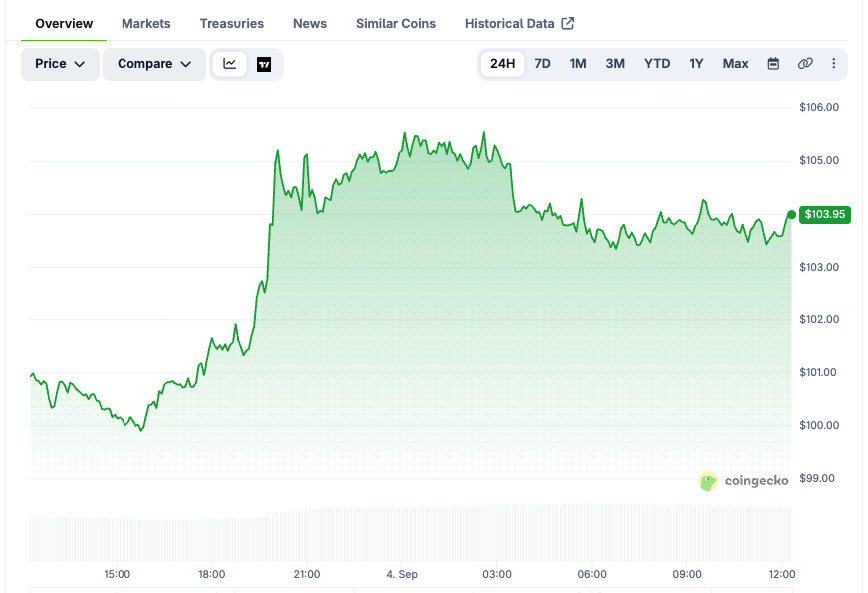This screenshot has width=868, height=593.
Task: Click the 12:00 time axis label
Action: [x=782, y=574]
